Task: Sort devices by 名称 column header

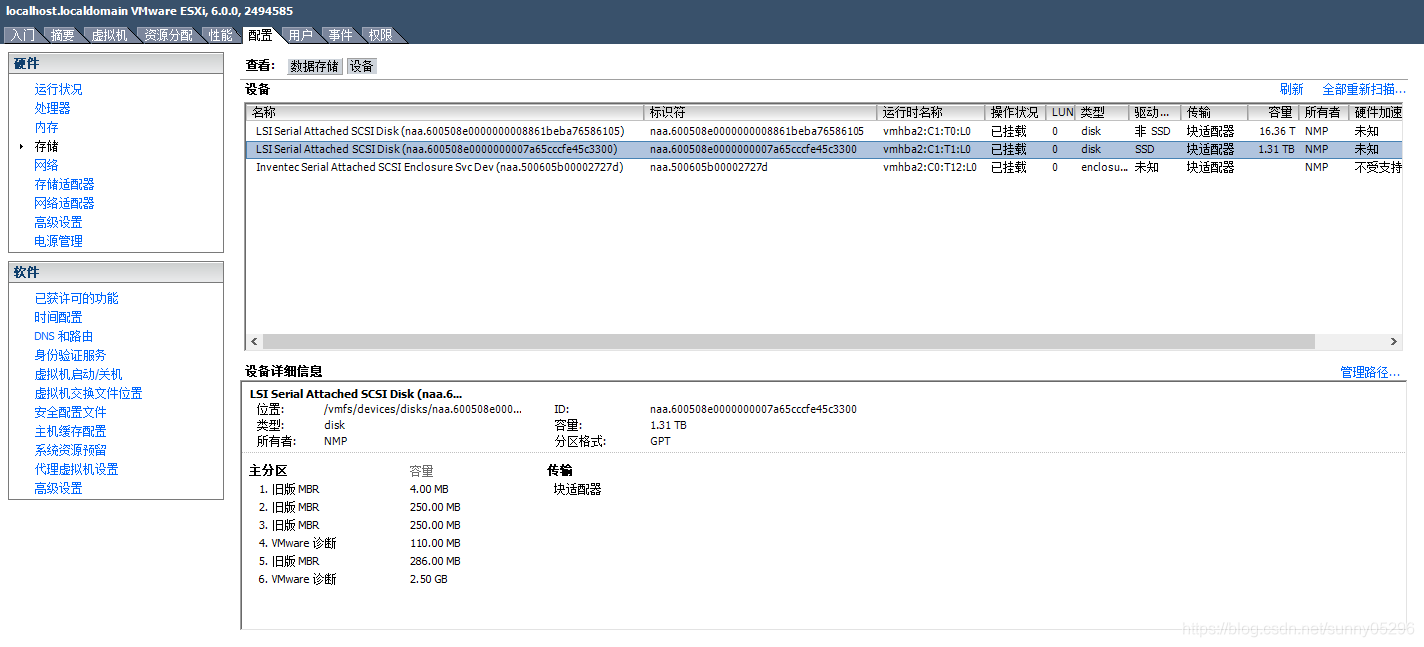Action: 445,112
